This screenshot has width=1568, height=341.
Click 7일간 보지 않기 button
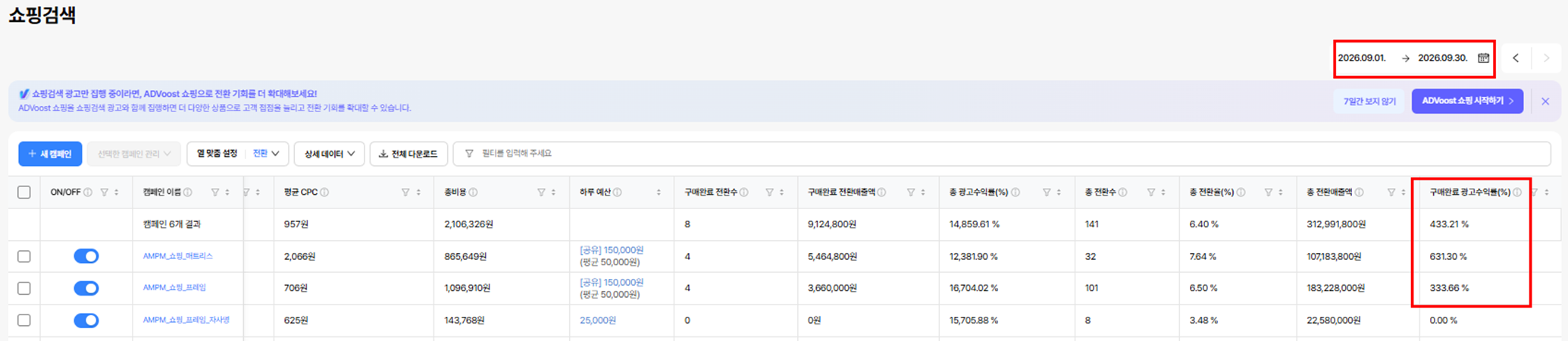(x=1369, y=102)
